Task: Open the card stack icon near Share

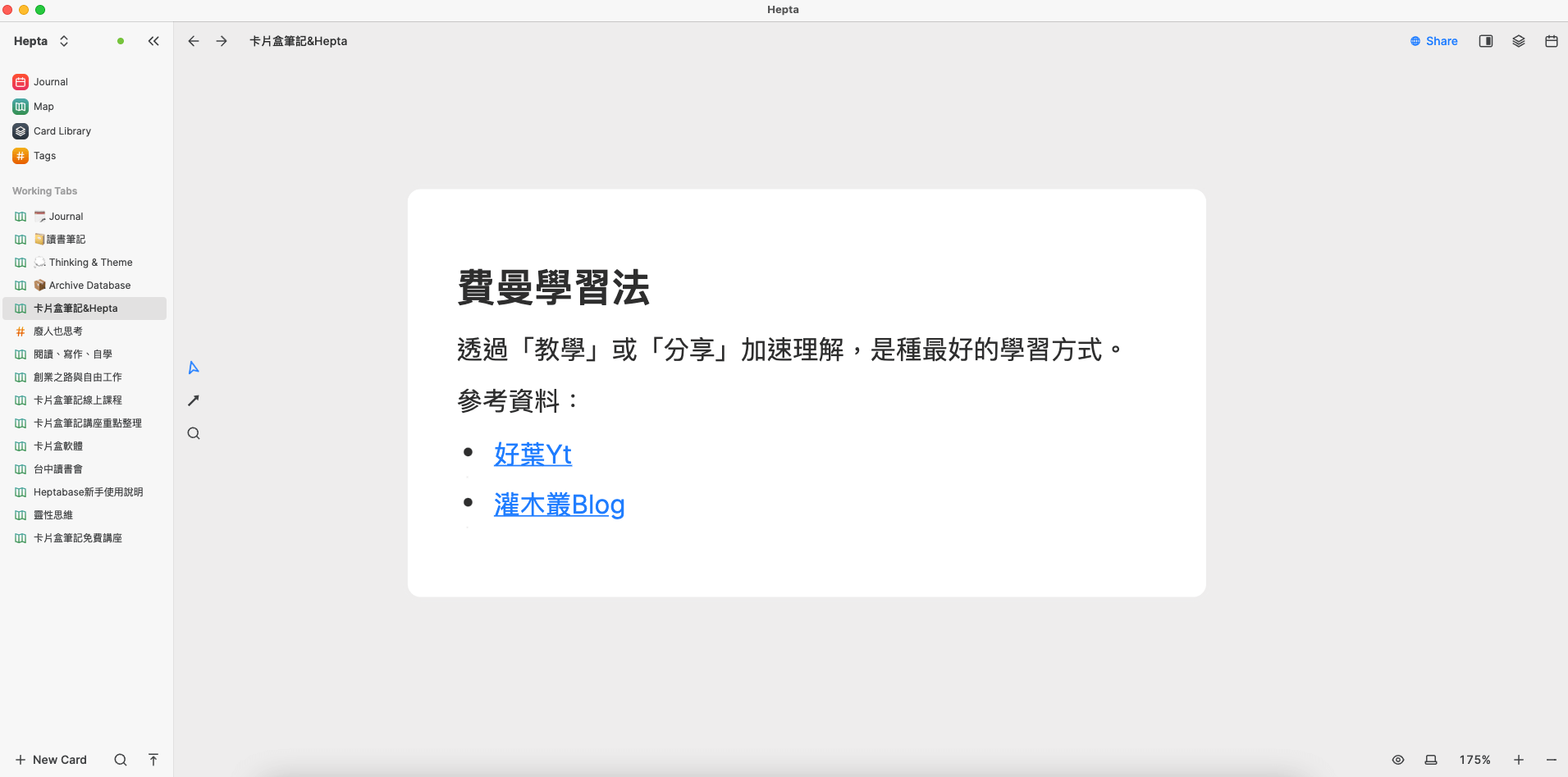Action: pos(1519,41)
